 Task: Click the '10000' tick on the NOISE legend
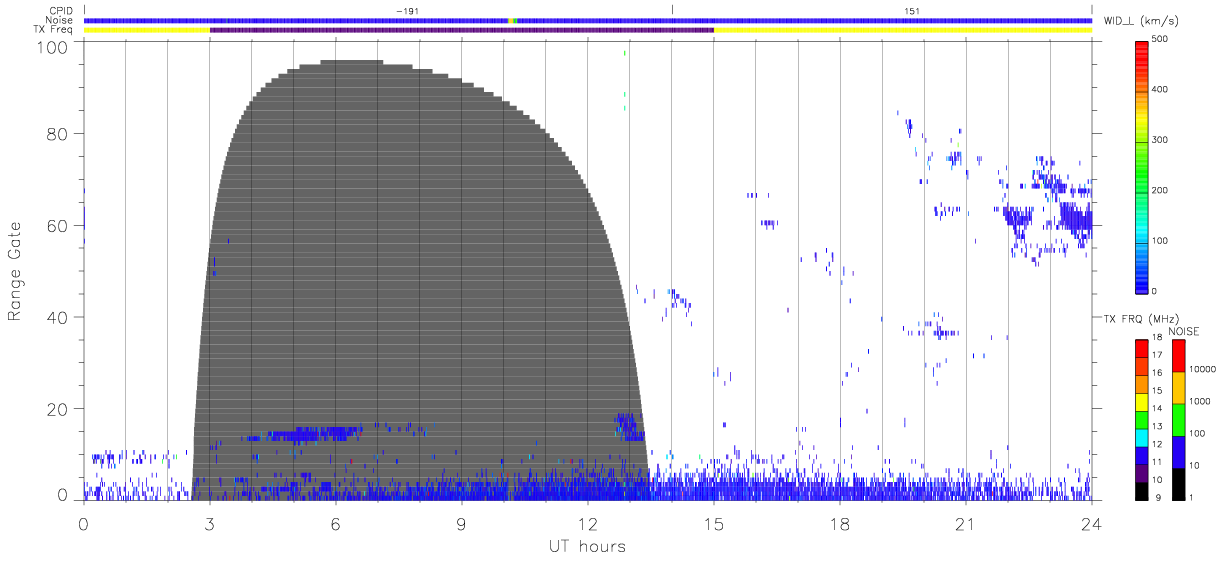click(x=1202, y=369)
